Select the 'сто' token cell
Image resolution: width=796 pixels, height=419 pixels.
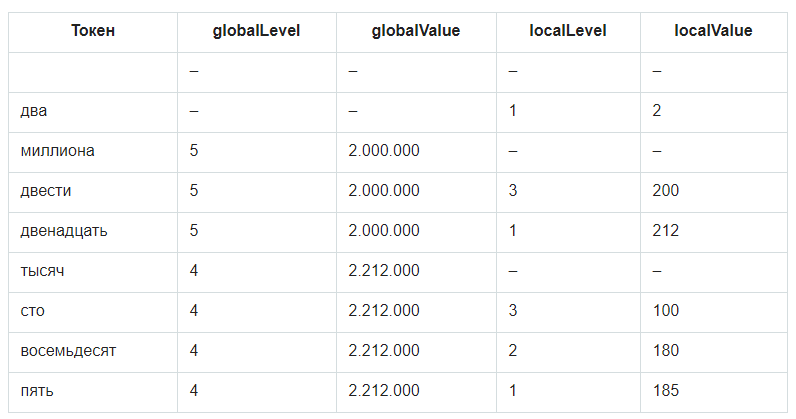(32, 311)
